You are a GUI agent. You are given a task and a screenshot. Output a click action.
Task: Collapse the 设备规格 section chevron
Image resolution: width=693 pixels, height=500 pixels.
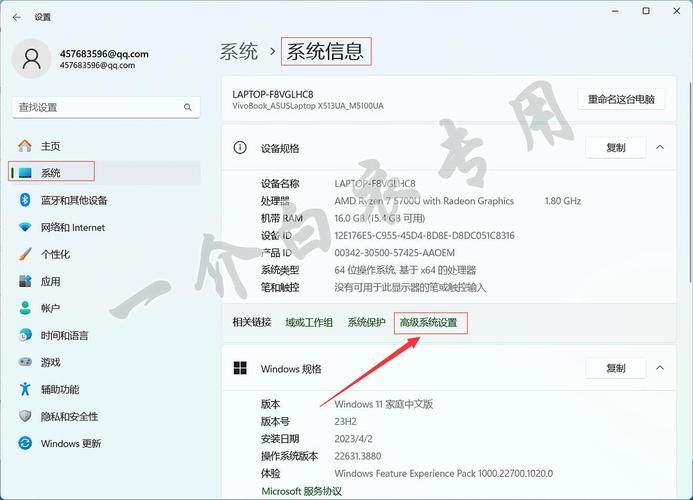[x=660, y=147]
